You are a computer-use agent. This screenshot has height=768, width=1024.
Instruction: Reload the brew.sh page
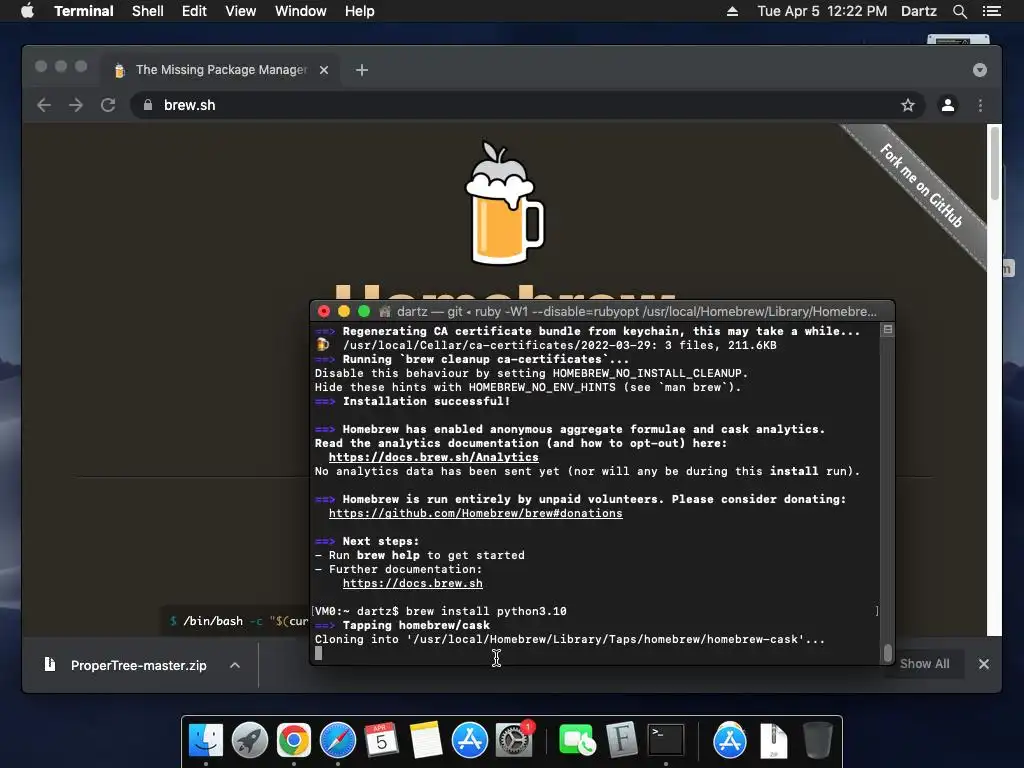[x=108, y=105]
